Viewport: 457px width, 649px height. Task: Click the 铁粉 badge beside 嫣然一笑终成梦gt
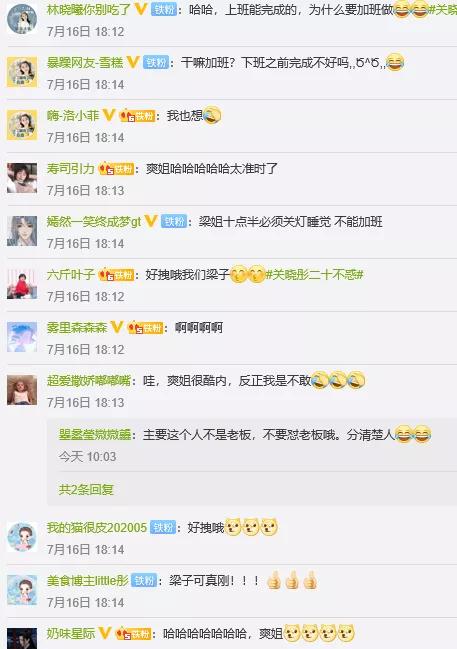173,221
